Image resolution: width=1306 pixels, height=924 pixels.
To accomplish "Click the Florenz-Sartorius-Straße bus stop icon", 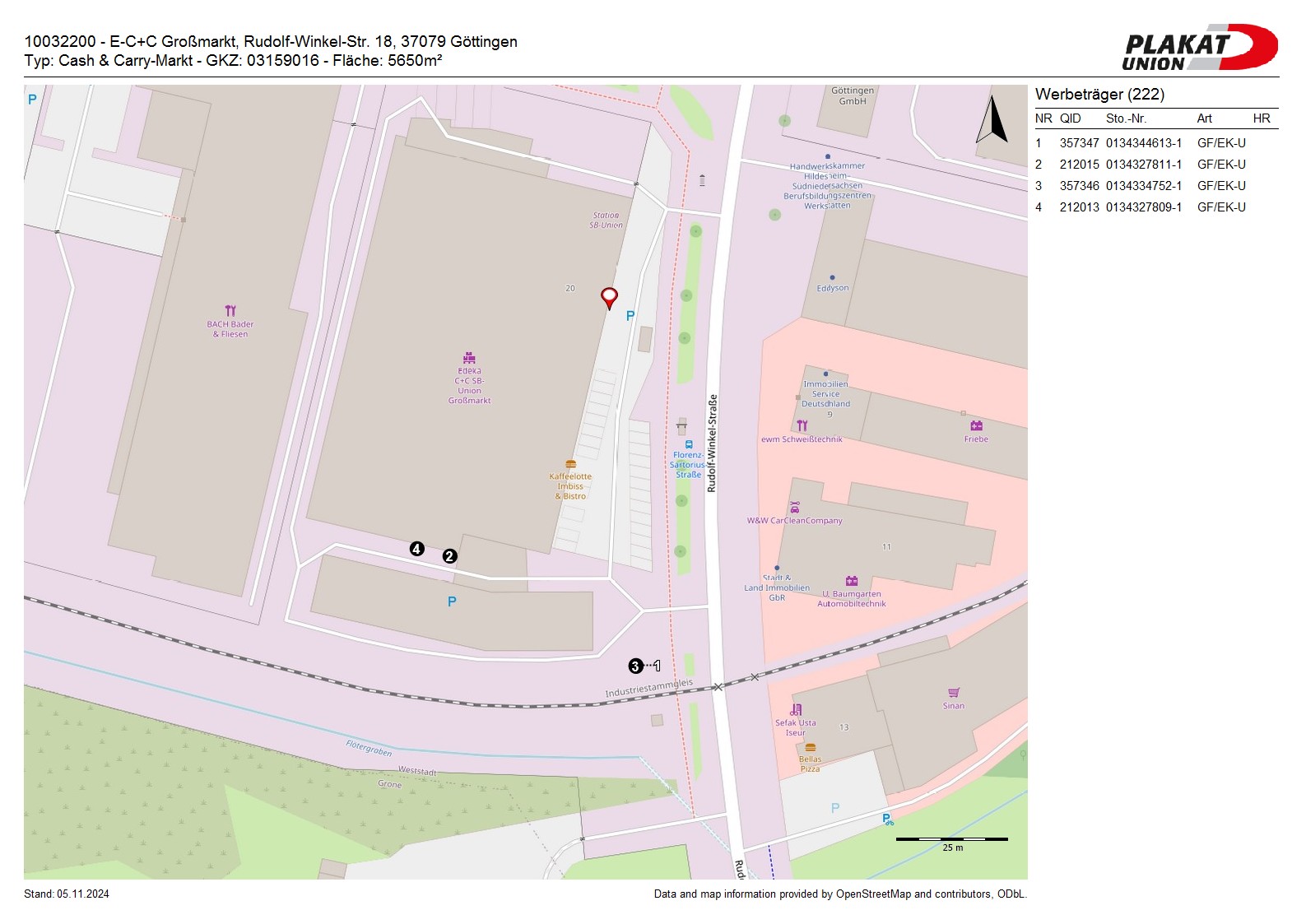I will 689,444.
